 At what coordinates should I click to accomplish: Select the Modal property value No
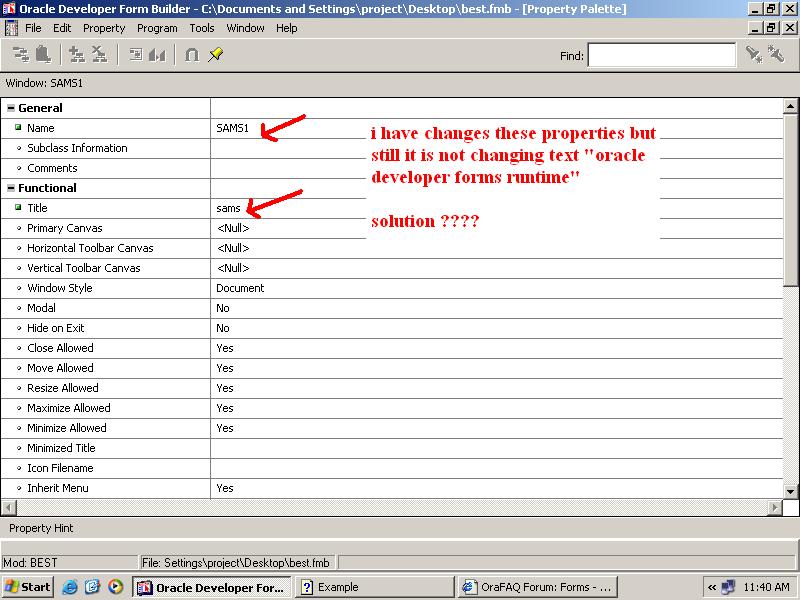[x=223, y=308]
